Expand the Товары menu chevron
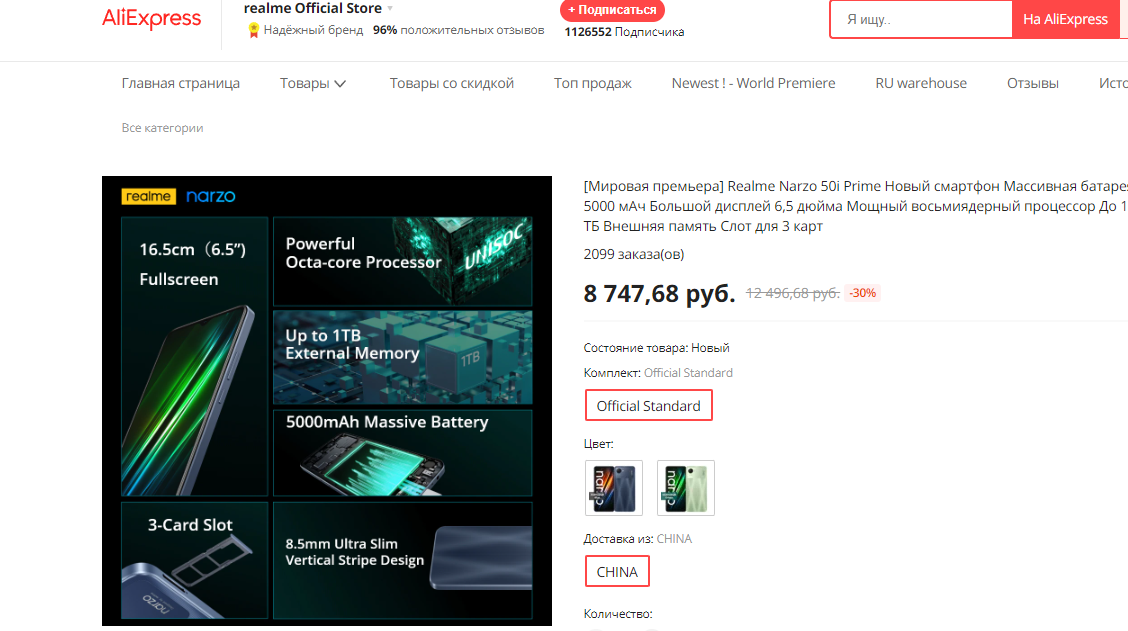1128x631 pixels. pyautogui.click(x=340, y=84)
